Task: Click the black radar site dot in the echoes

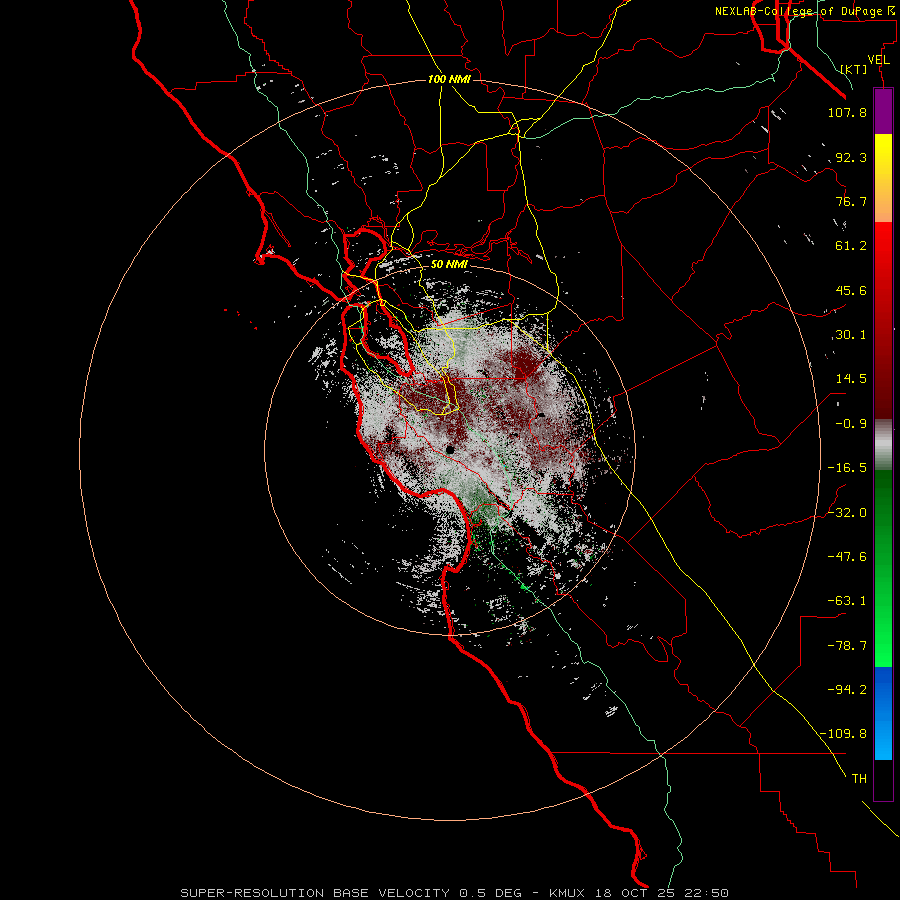Action: point(449,449)
